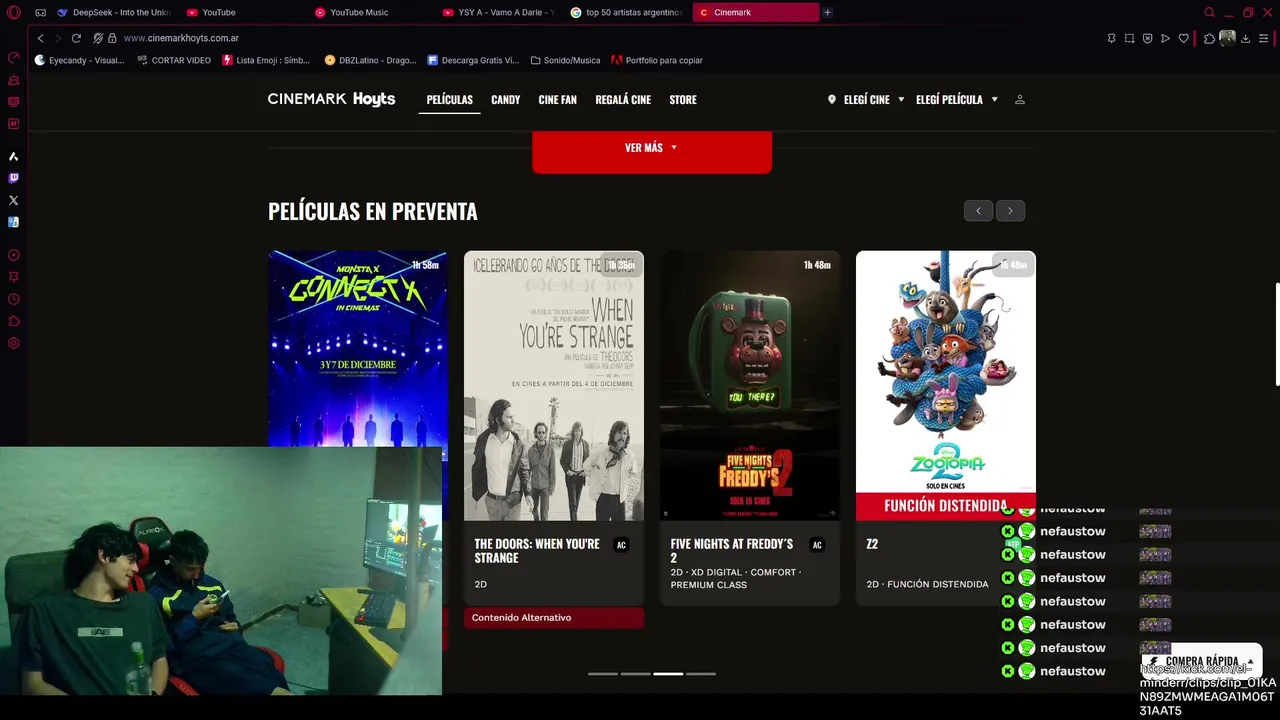Expand the Sonido/Musica bookmark folder
This screenshot has width=1280, height=720.
coord(565,60)
